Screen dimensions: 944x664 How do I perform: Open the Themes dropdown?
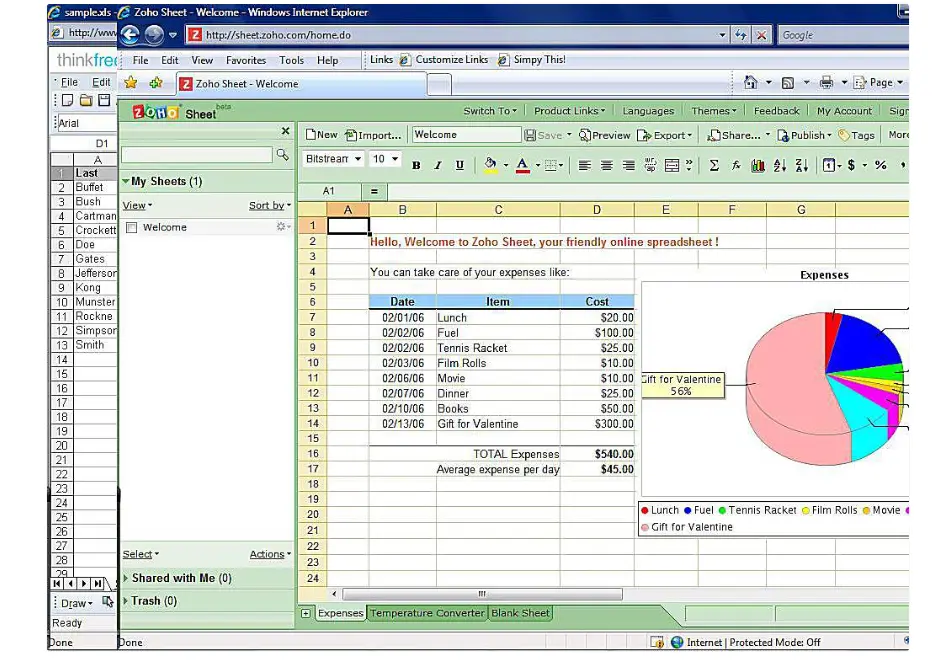coord(713,111)
